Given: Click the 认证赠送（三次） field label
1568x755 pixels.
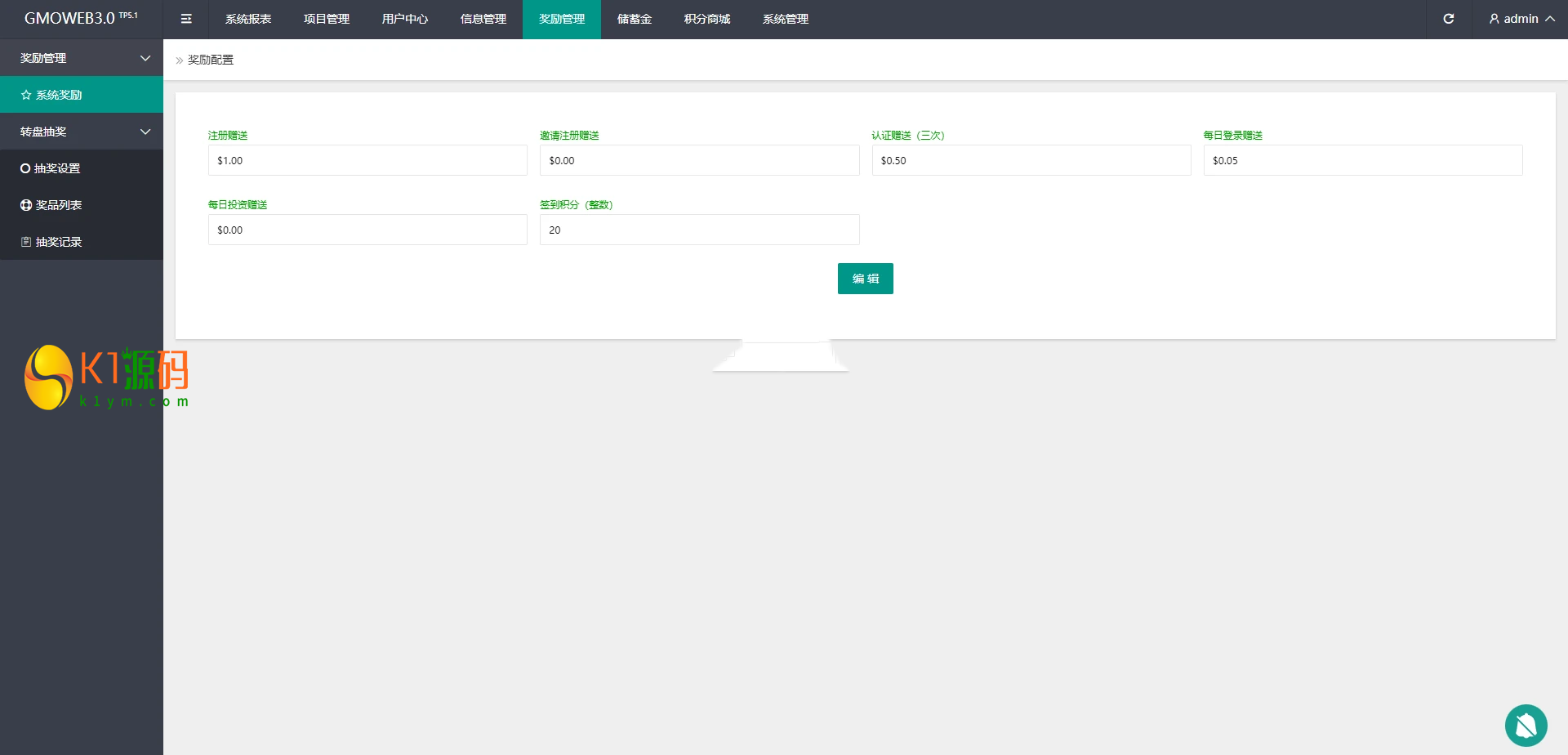Looking at the screenshot, I should click(908, 136).
